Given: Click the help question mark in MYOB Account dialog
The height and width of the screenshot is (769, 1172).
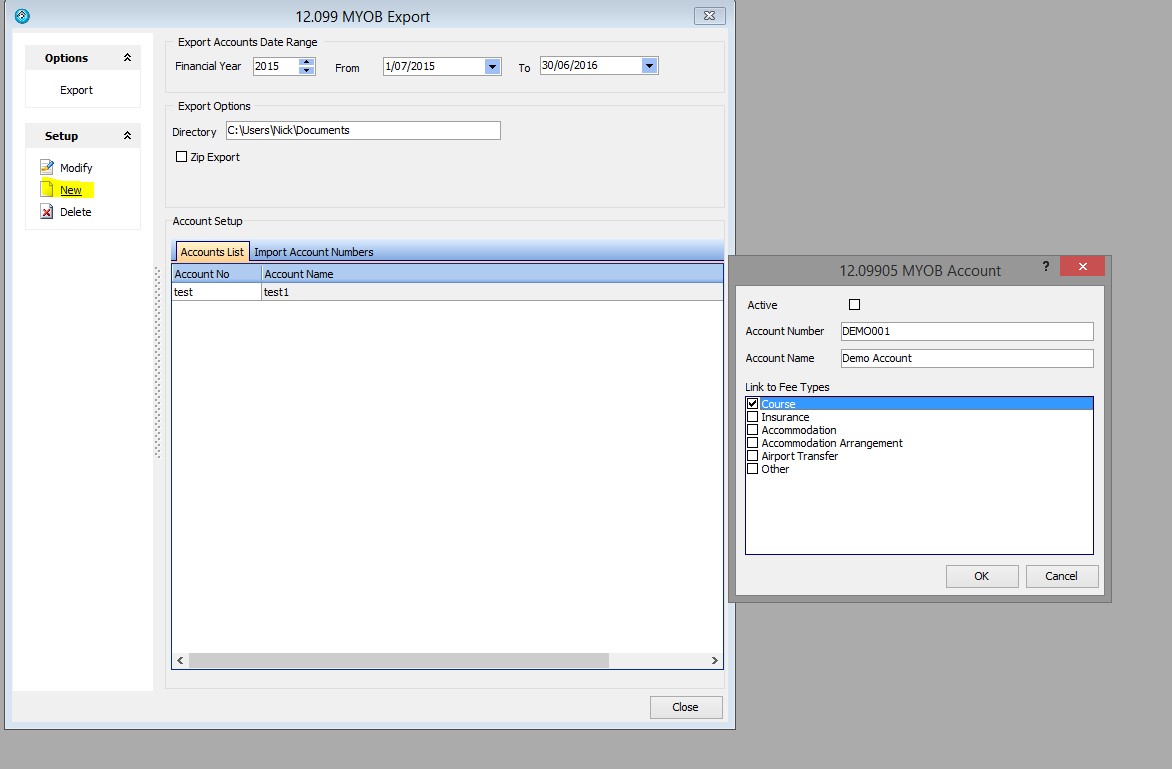Looking at the screenshot, I should [x=1046, y=266].
